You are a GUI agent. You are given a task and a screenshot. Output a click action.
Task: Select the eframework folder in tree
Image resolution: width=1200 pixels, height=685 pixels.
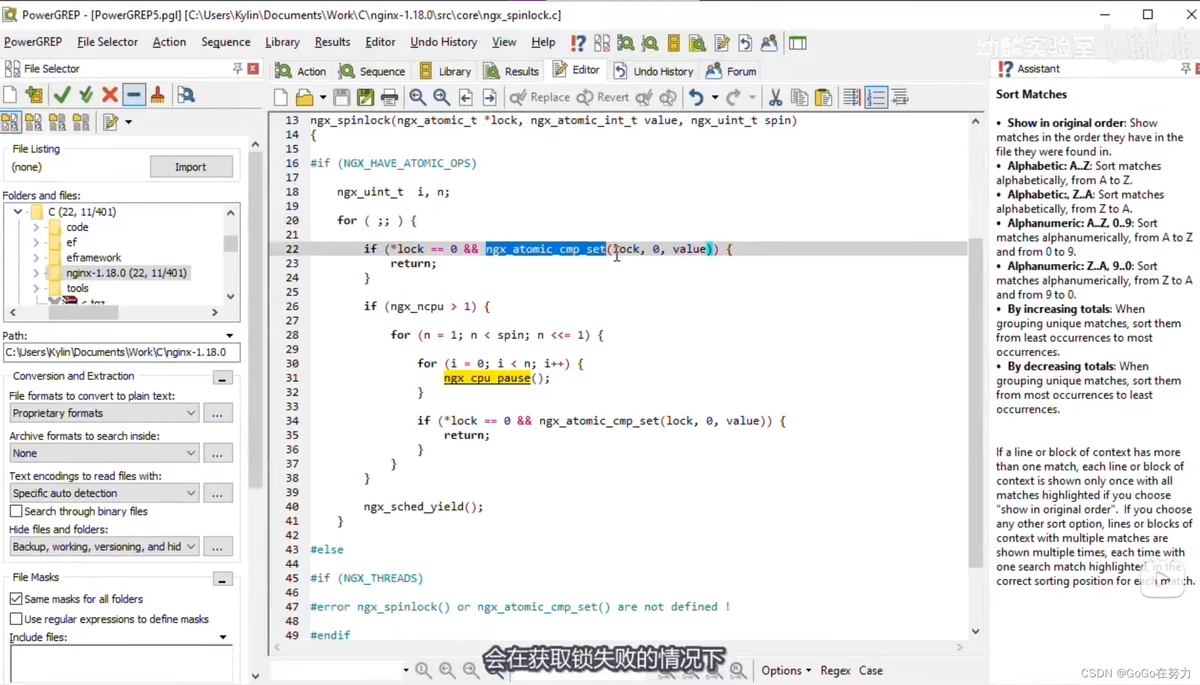pos(94,258)
